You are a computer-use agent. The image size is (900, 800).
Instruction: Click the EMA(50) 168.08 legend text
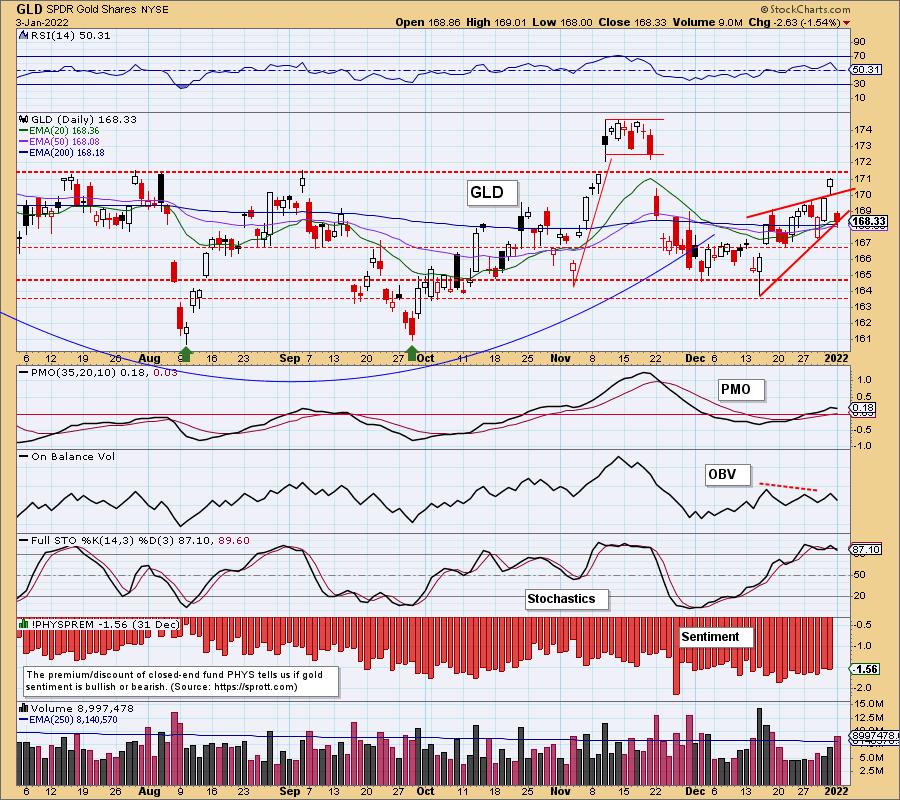pos(64,142)
